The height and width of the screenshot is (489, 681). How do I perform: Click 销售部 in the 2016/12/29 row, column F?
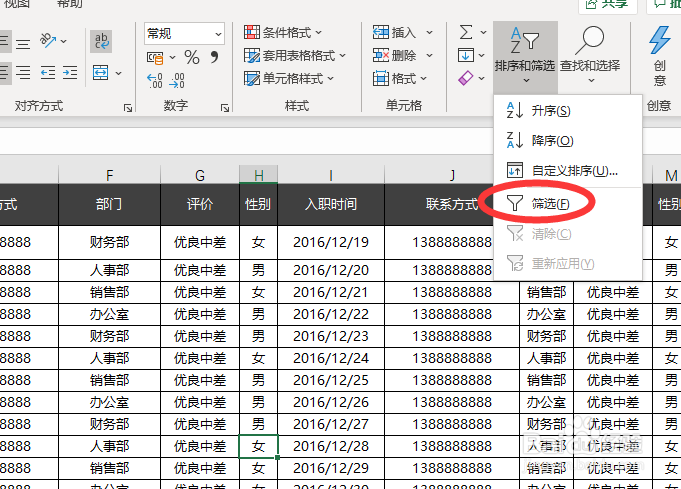109,468
